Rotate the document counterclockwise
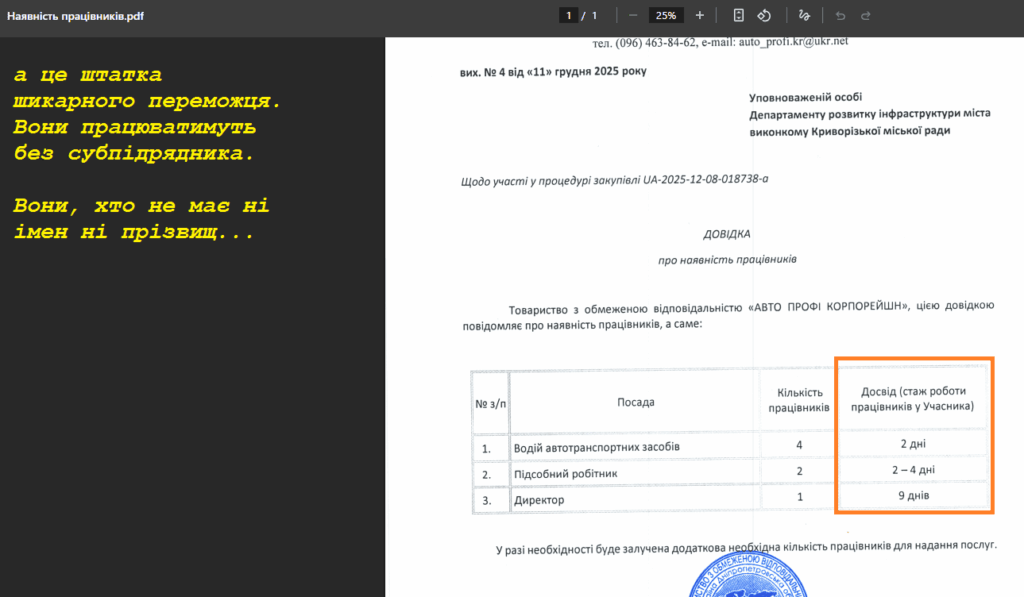The width and height of the screenshot is (1024, 597). (x=764, y=15)
